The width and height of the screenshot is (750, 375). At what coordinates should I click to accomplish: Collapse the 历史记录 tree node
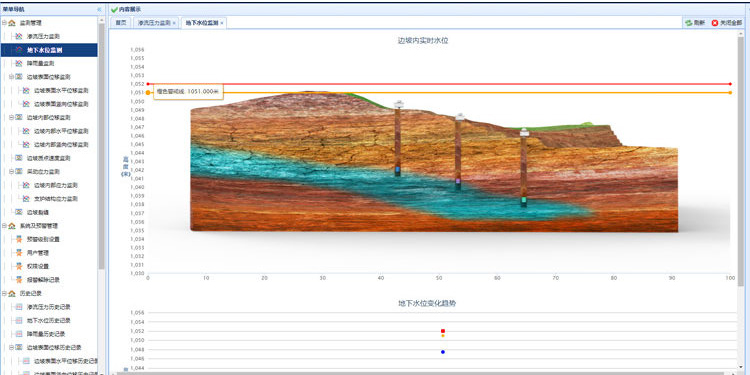(x=4, y=293)
